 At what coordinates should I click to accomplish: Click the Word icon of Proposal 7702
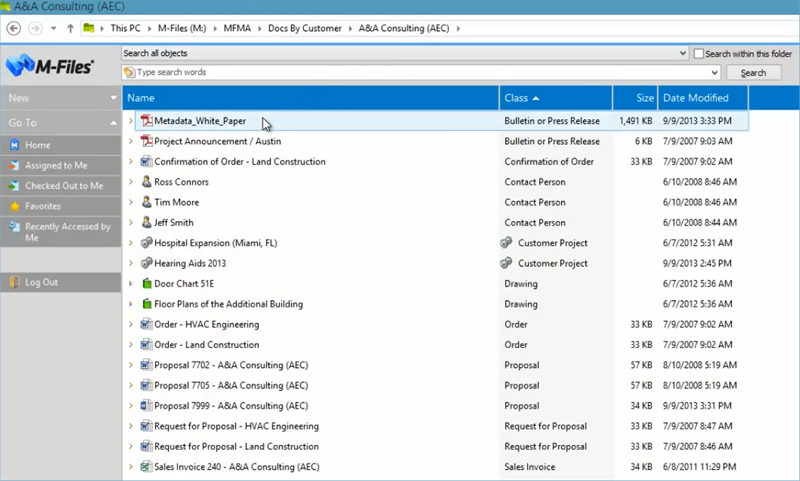[x=146, y=365]
